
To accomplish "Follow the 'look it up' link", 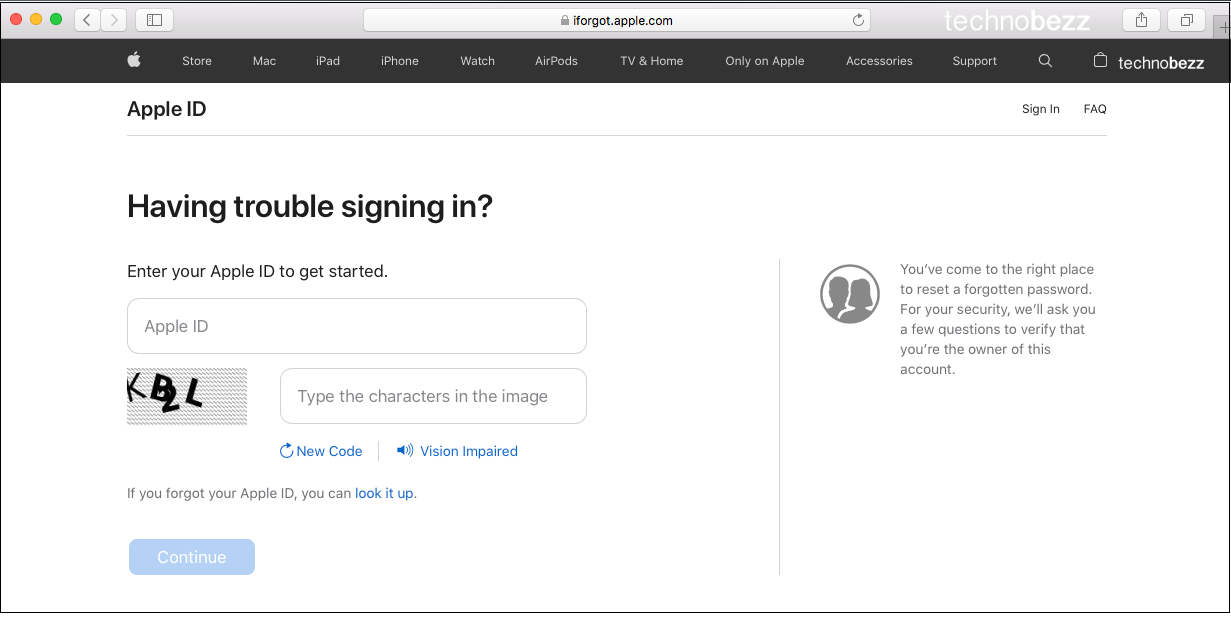I will click(x=384, y=493).
